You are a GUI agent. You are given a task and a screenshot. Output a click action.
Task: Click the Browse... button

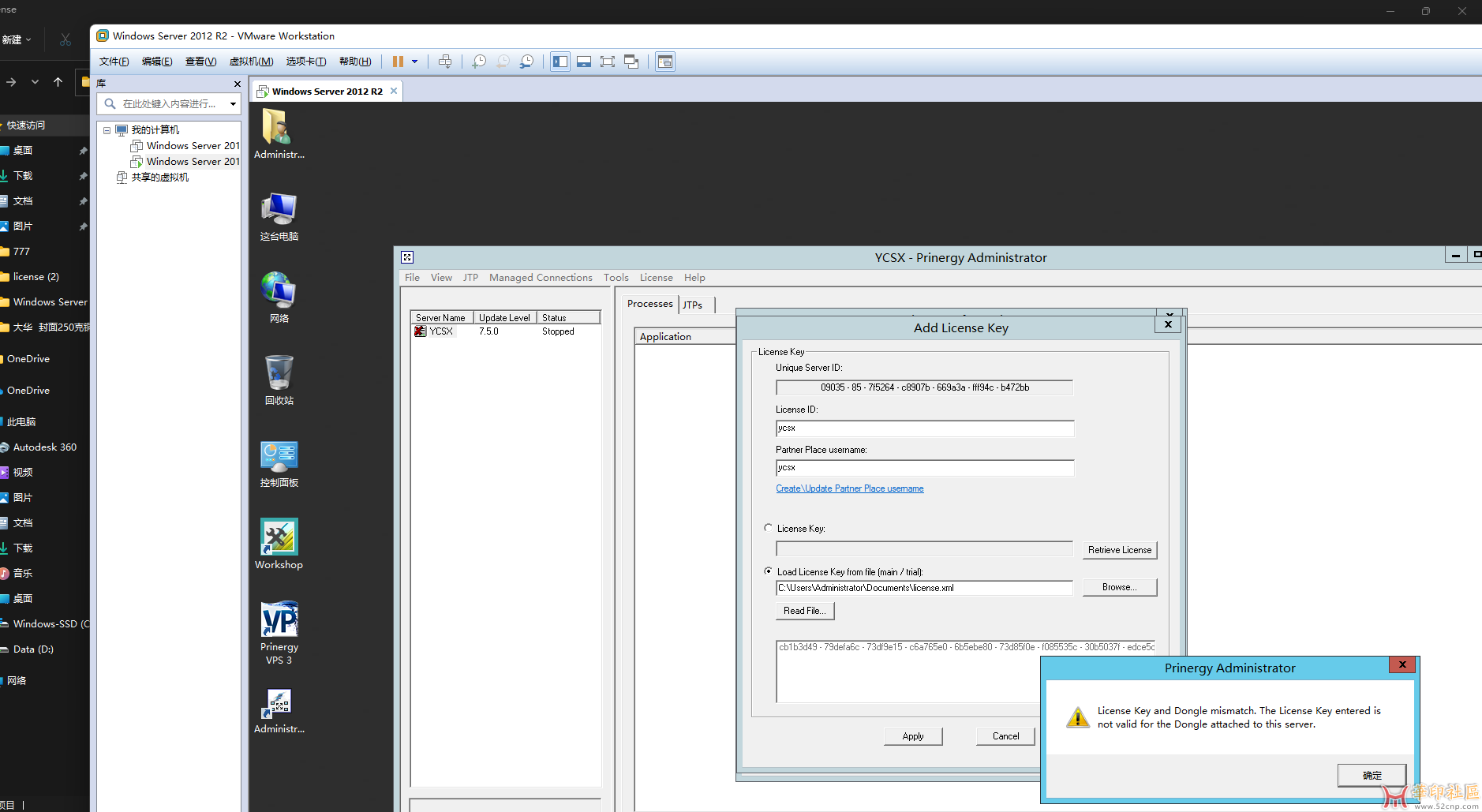coord(1119,587)
